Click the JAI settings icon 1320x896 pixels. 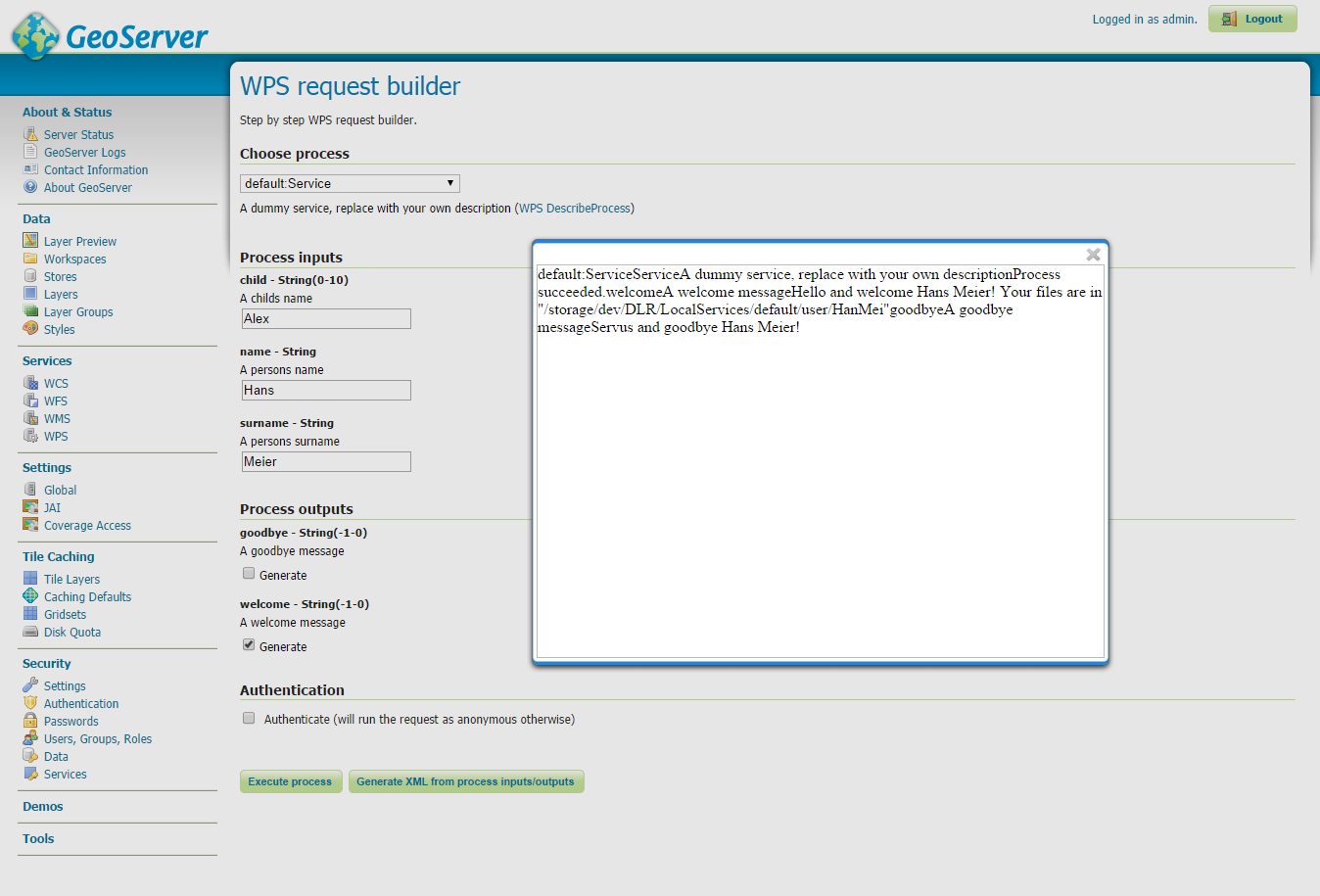click(30, 507)
